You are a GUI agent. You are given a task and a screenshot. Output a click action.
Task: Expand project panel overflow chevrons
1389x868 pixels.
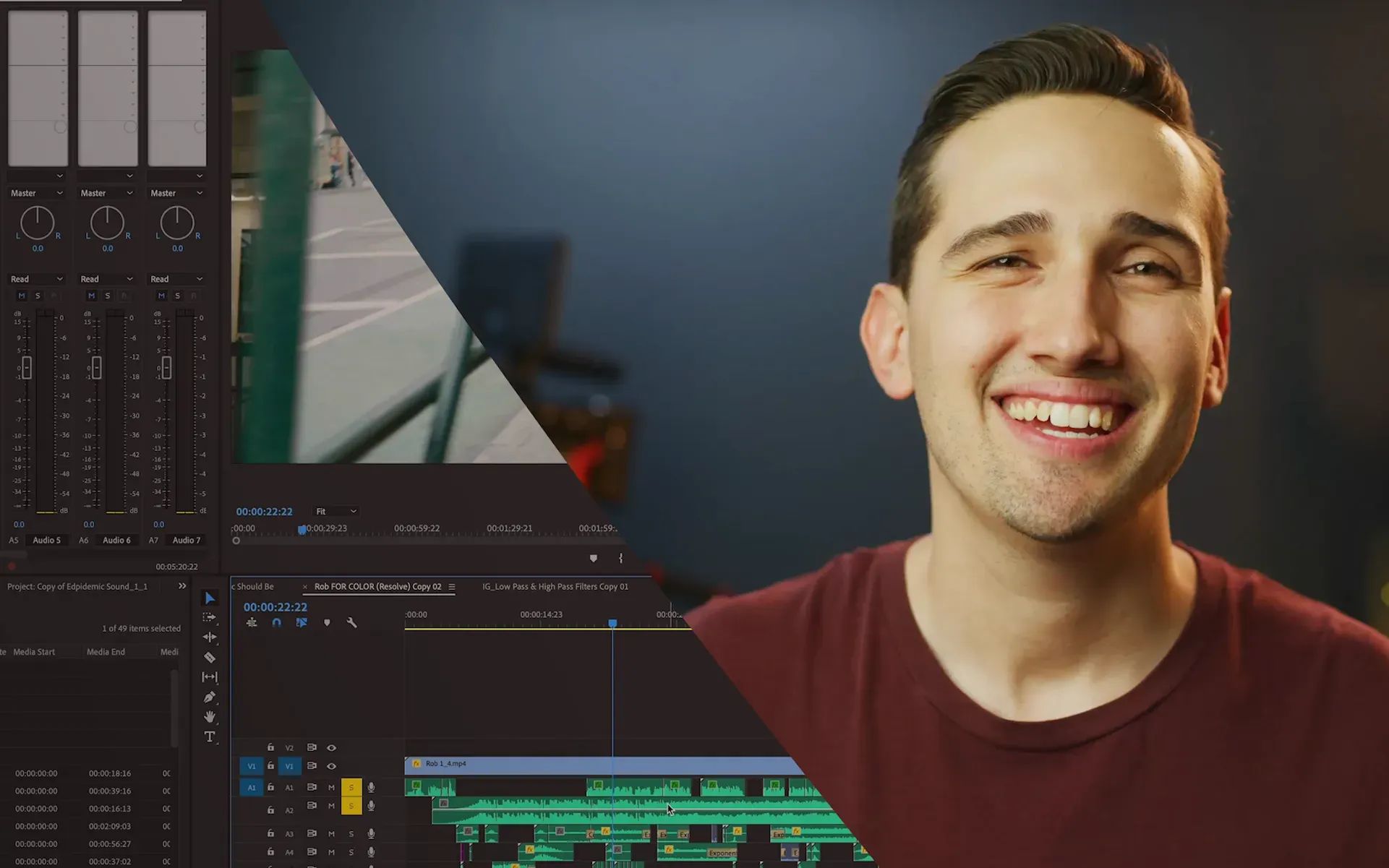182,586
